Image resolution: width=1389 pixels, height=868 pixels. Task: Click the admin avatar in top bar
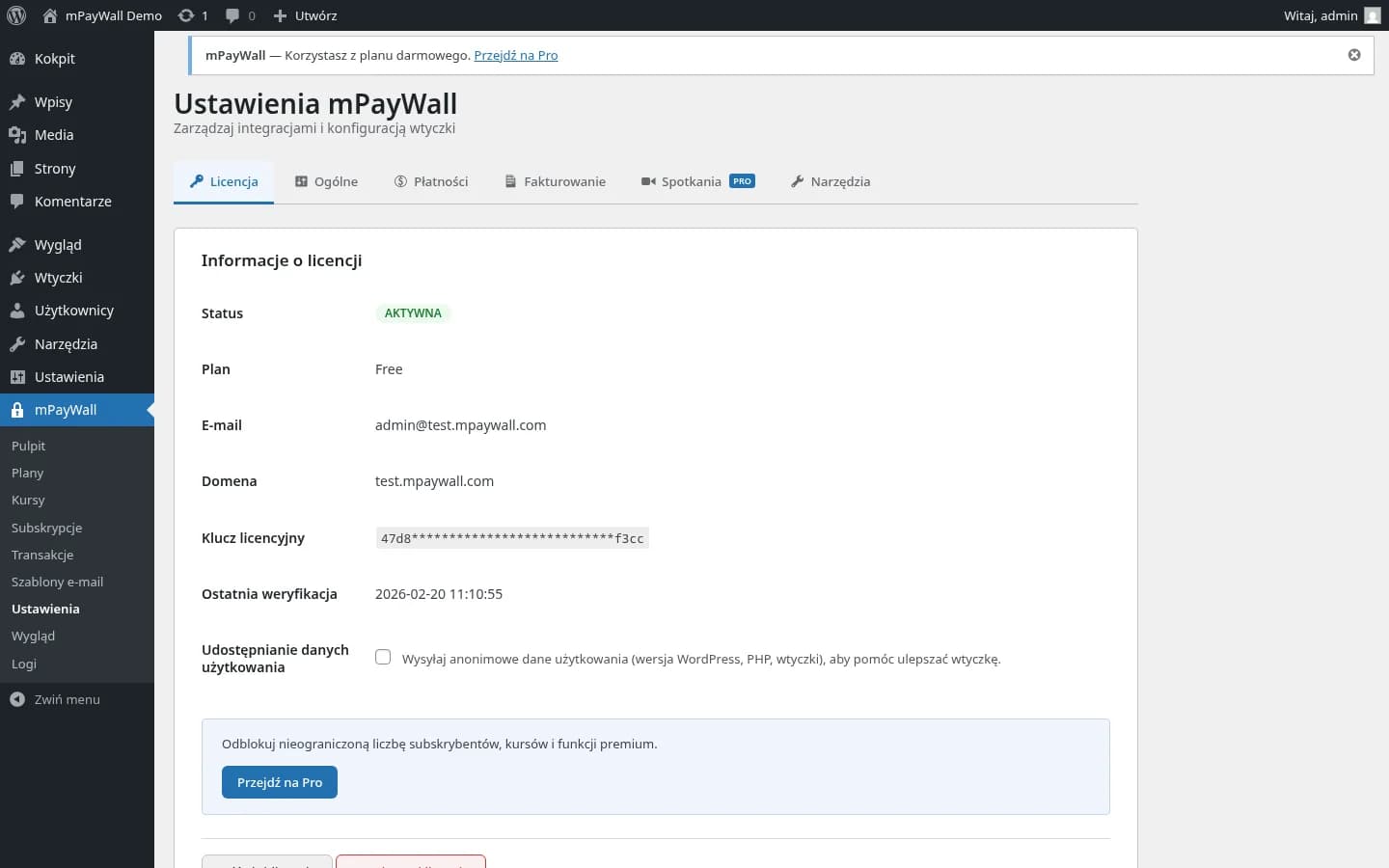pyautogui.click(x=1372, y=15)
